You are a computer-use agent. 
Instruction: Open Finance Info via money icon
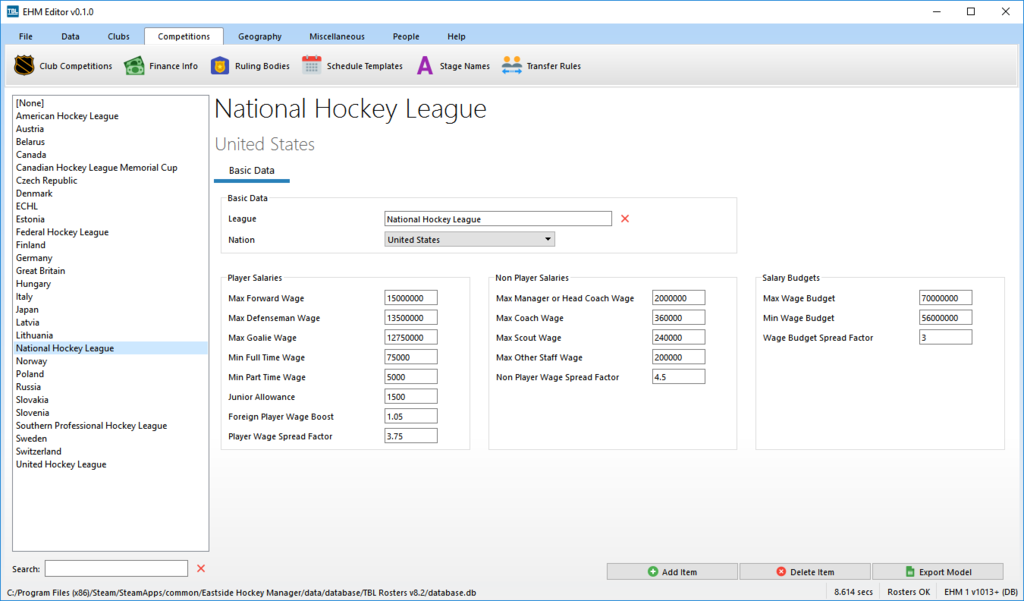click(134, 65)
